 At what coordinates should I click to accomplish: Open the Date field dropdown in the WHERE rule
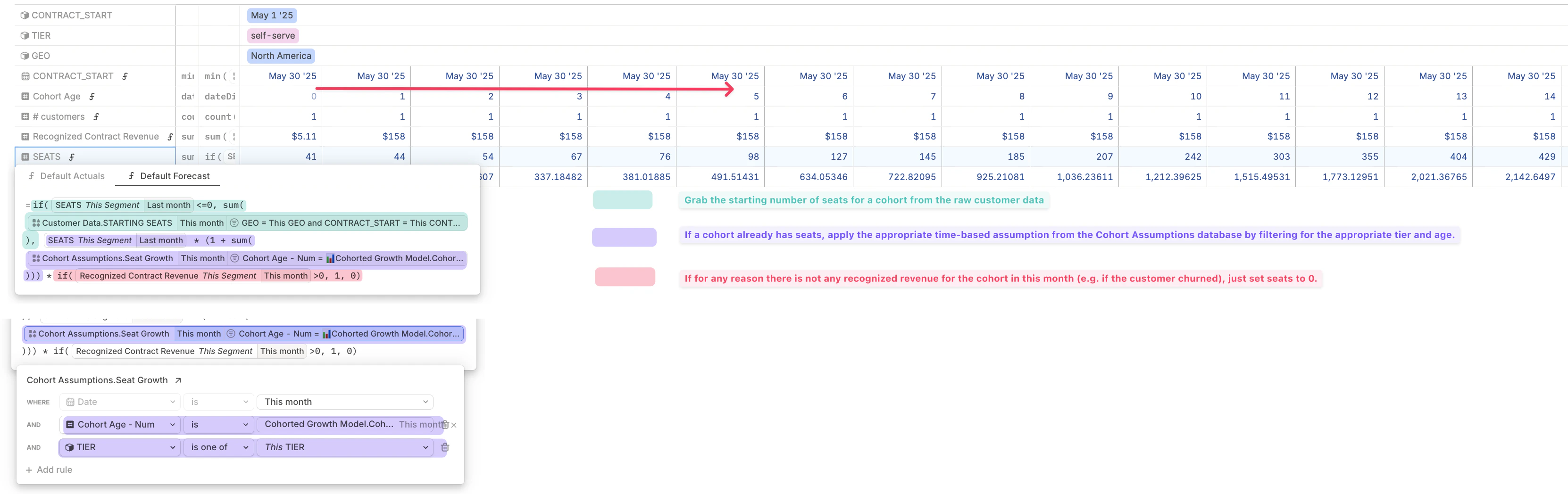click(120, 402)
